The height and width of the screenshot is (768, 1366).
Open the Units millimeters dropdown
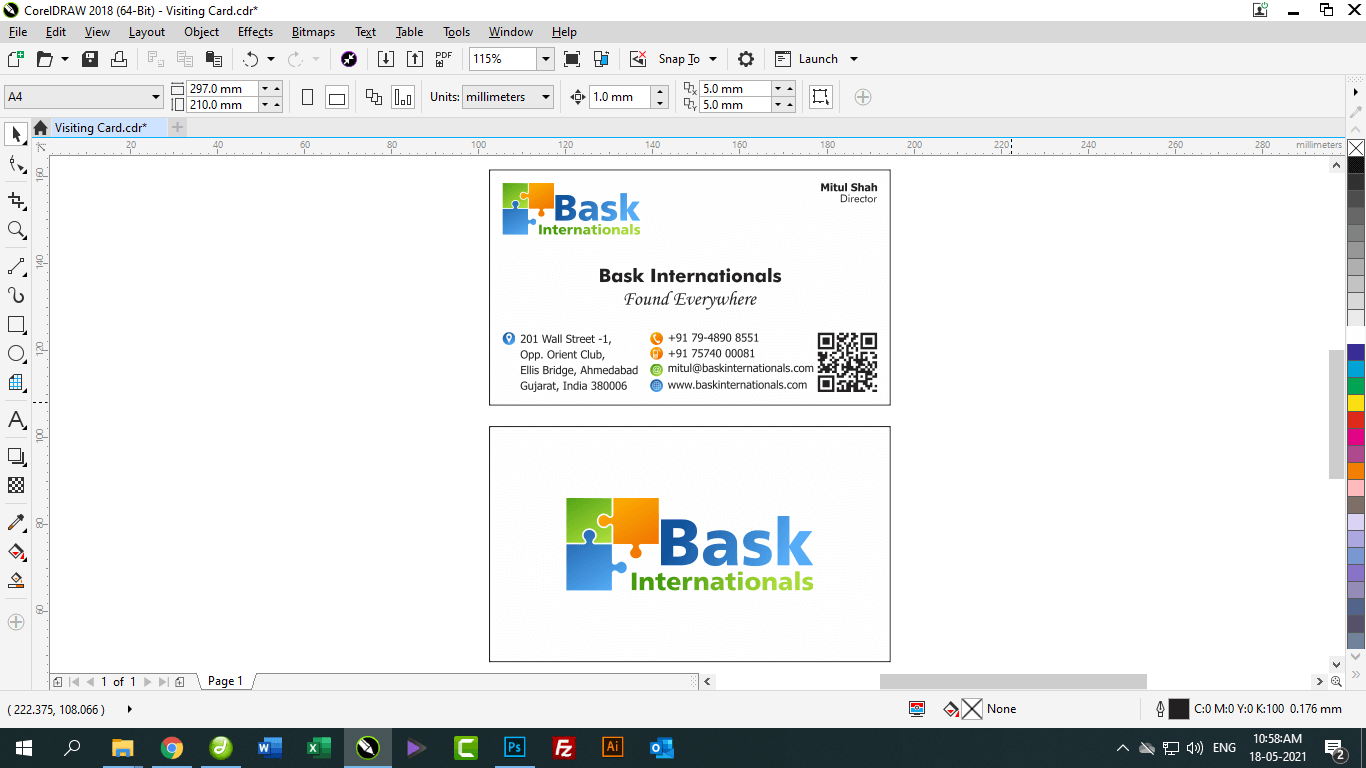click(x=546, y=97)
